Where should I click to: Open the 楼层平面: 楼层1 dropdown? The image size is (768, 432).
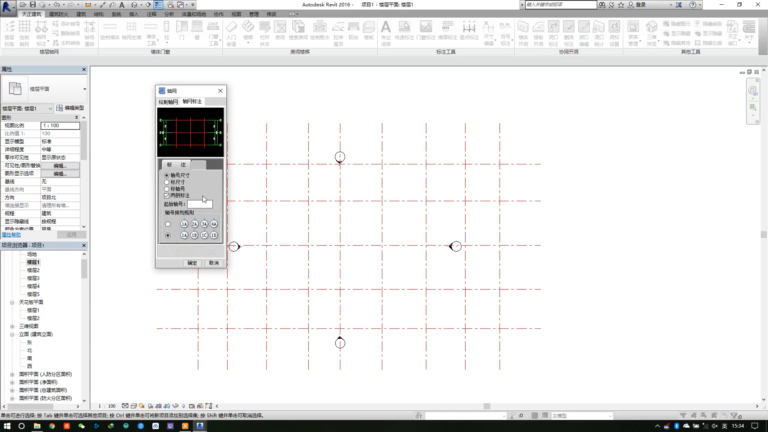tap(27, 108)
